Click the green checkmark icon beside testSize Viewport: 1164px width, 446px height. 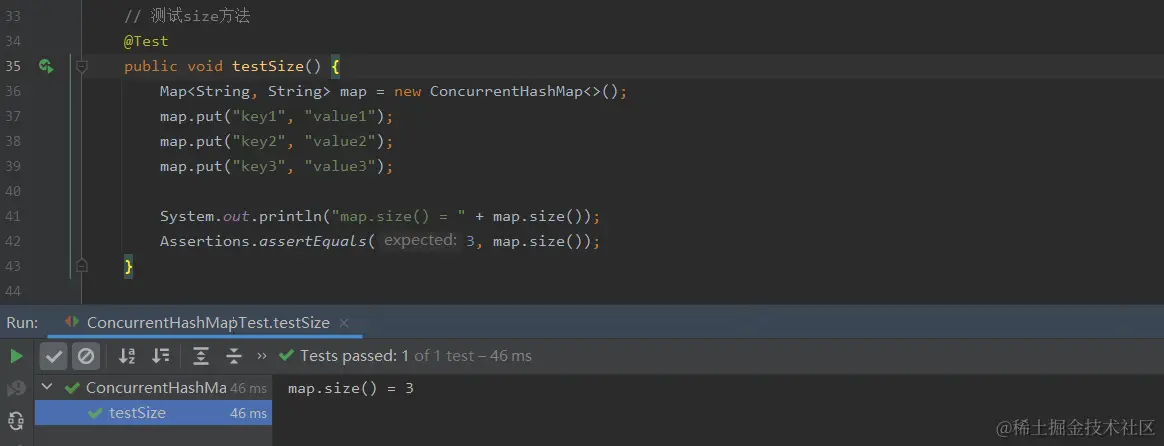click(x=94, y=413)
